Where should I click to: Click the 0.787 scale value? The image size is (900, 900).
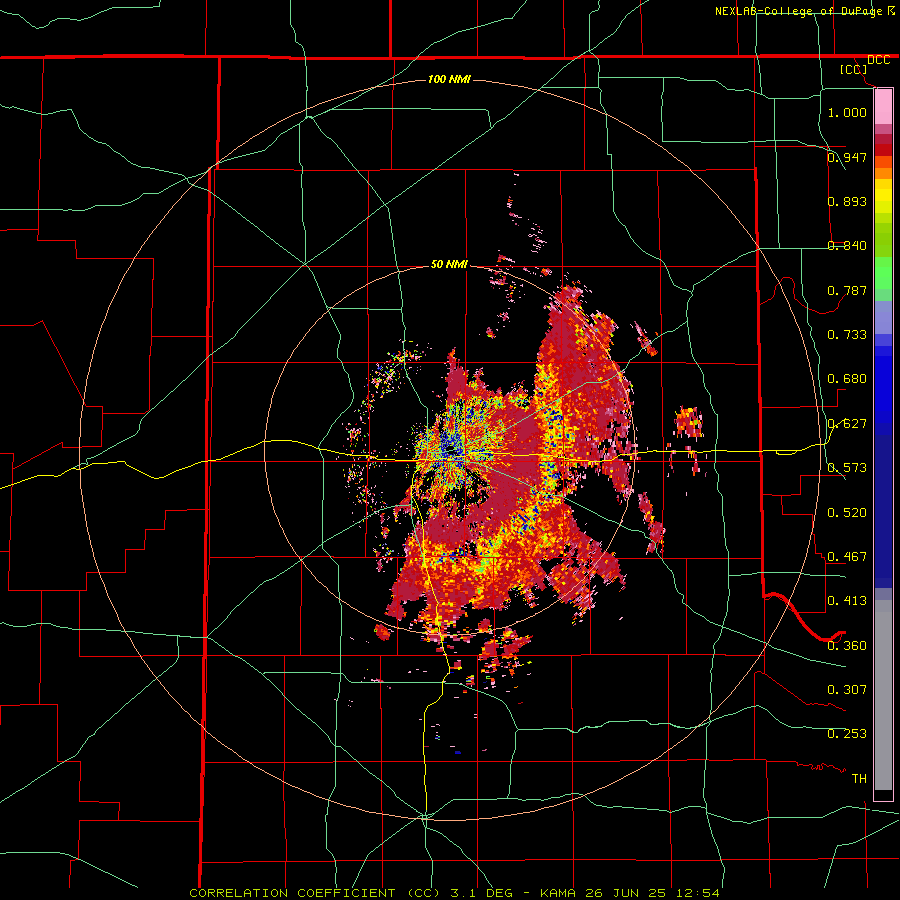(x=847, y=290)
